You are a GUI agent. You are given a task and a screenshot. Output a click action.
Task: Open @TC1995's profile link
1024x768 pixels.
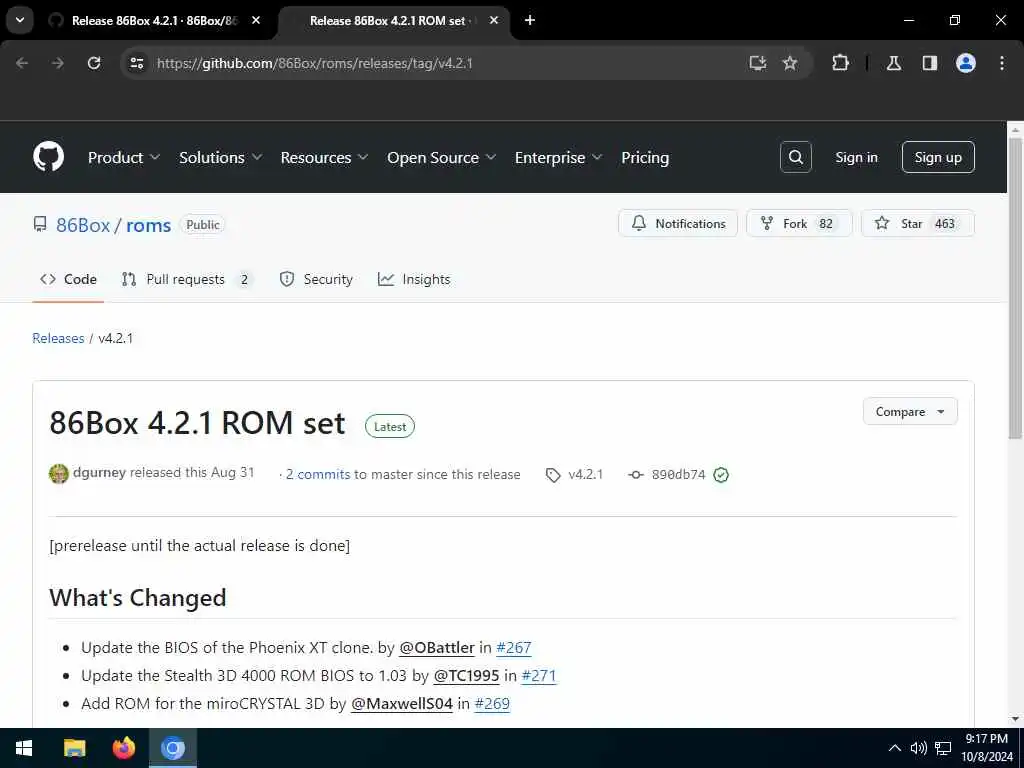coord(466,676)
